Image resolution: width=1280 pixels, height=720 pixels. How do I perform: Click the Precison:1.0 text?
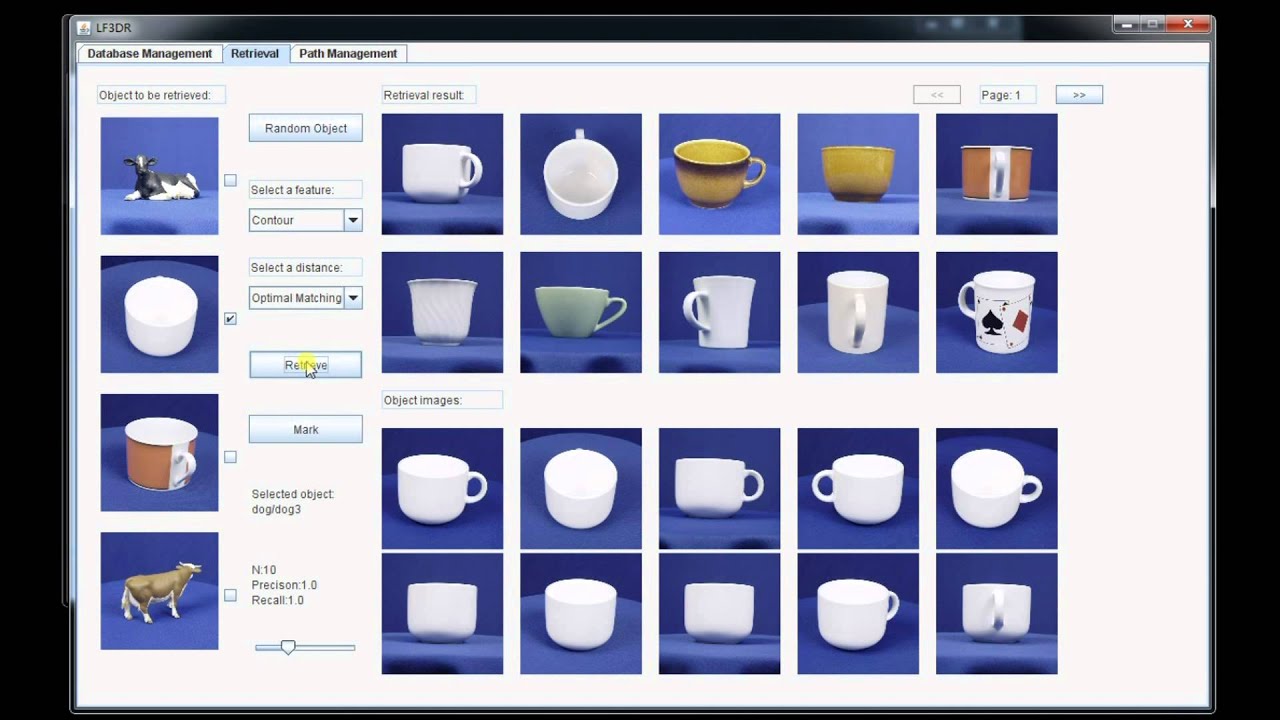pos(284,585)
